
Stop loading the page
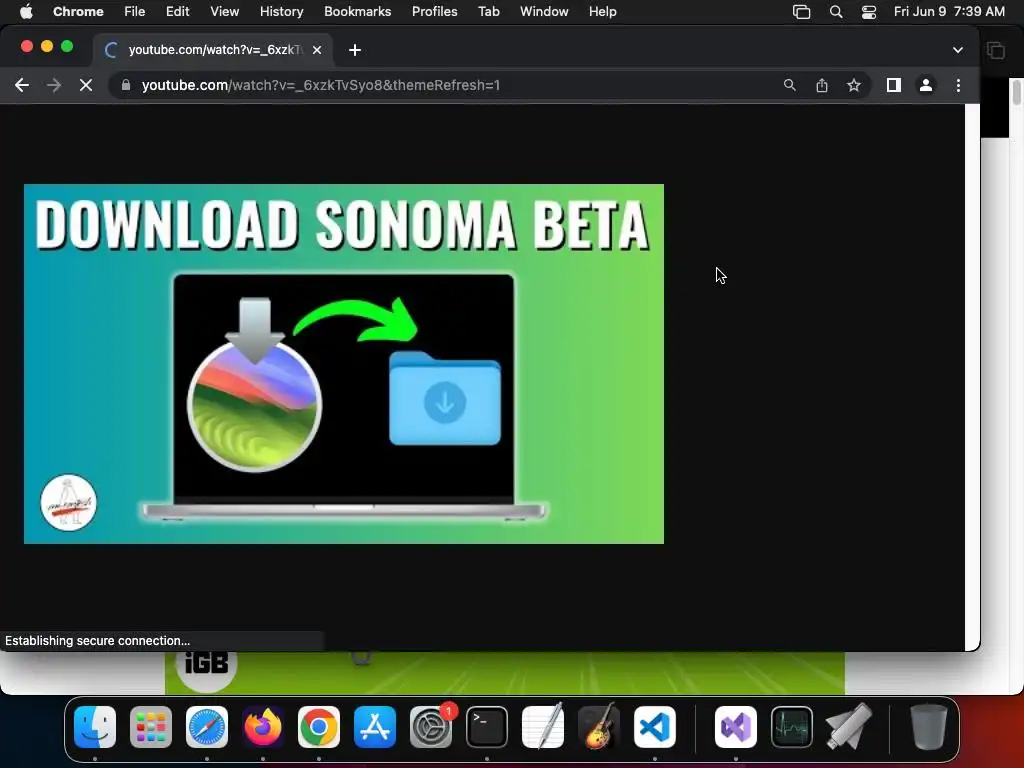(x=86, y=85)
